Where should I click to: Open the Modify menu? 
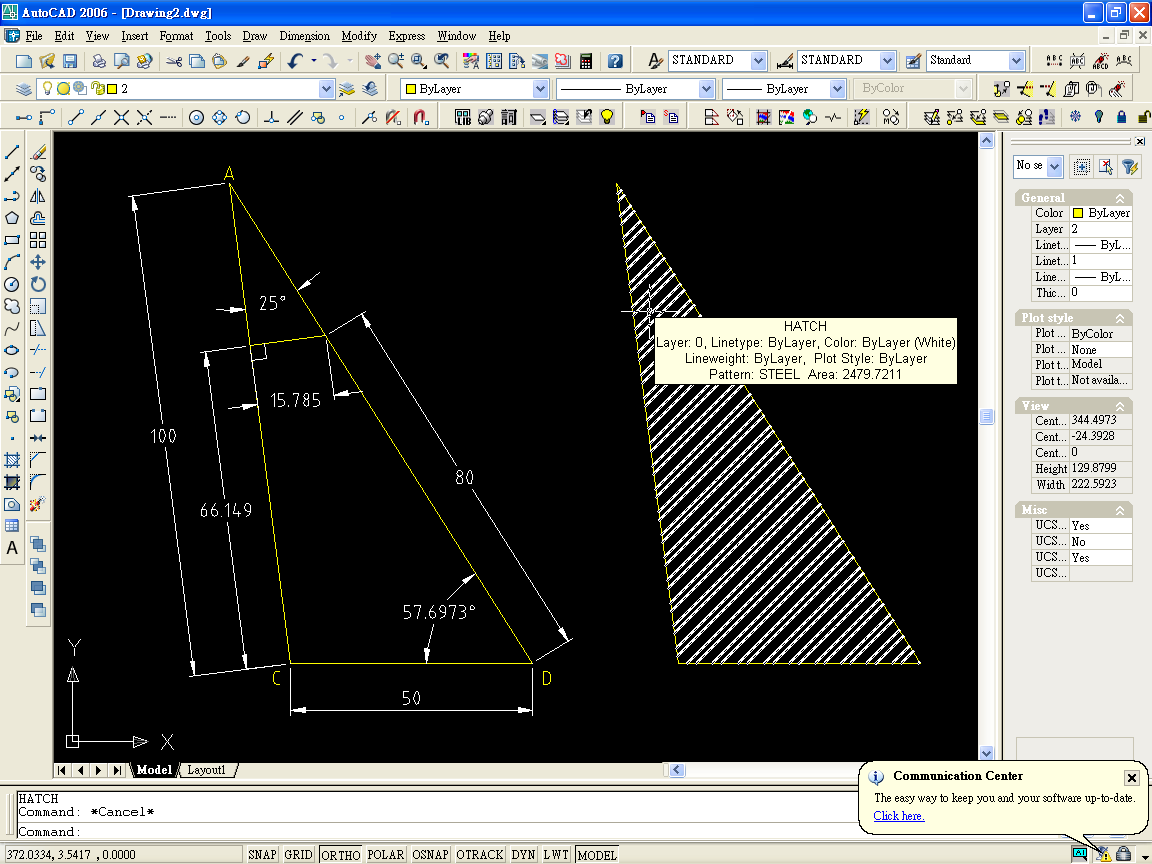click(359, 36)
